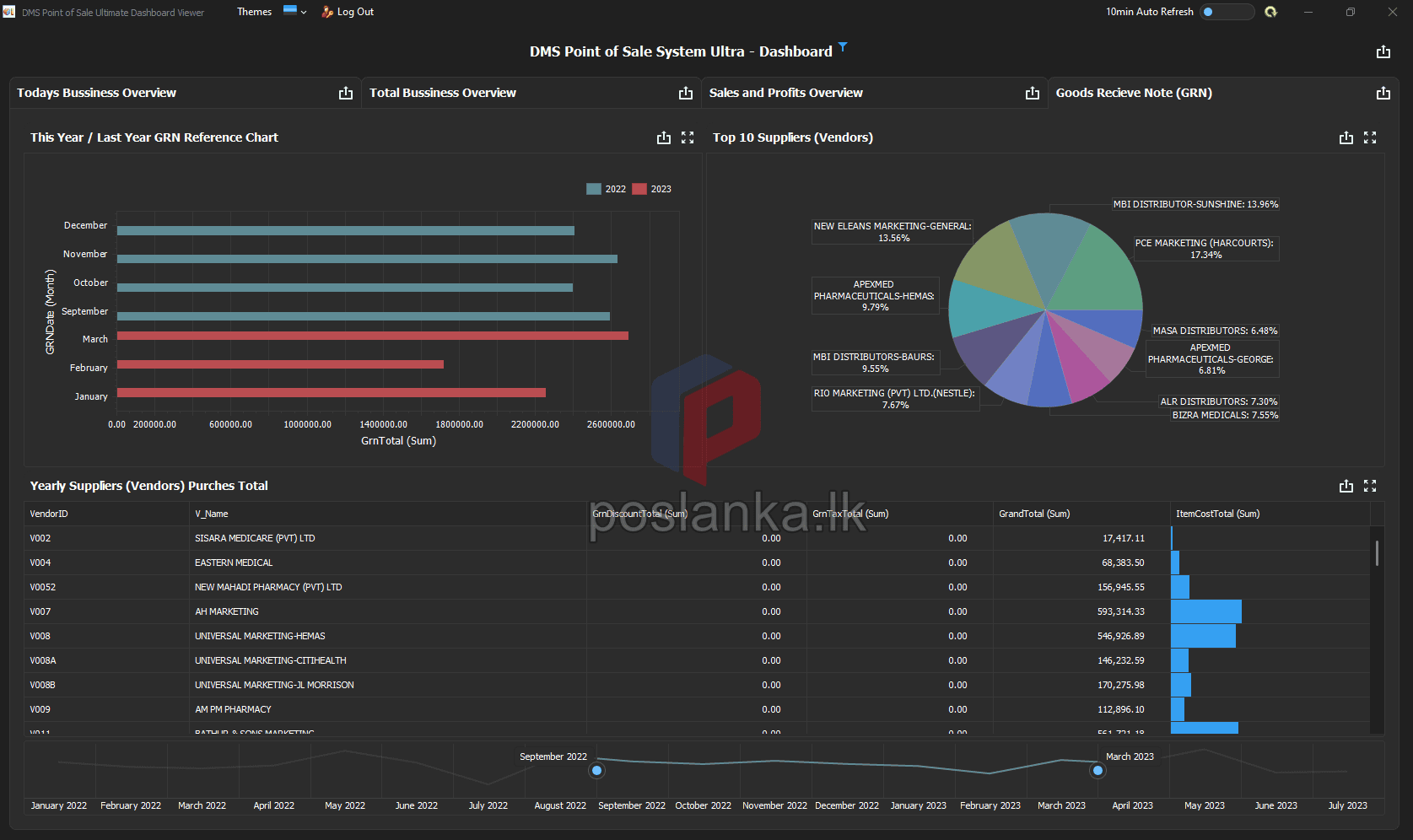Open the Themes menu
The image size is (1413, 840).
pyautogui.click(x=254, y=12)
